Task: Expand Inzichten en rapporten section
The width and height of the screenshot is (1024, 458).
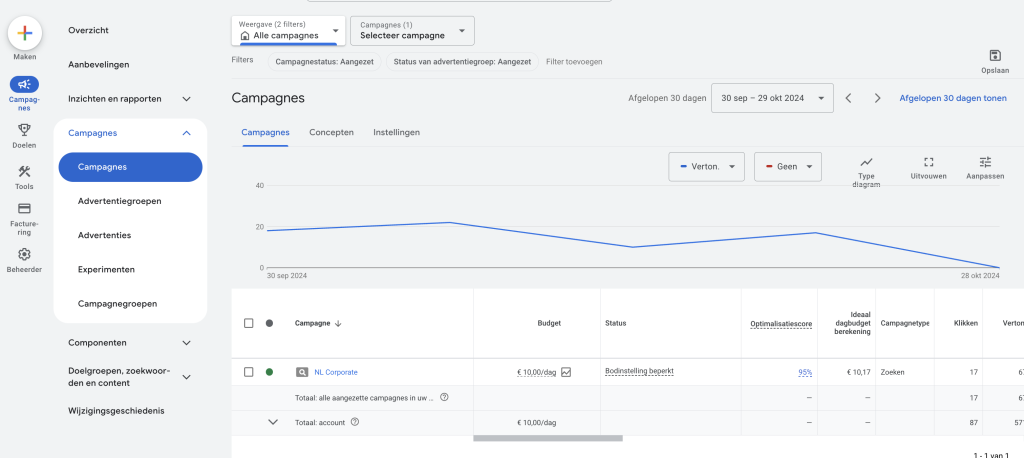Action: (186, 99)
